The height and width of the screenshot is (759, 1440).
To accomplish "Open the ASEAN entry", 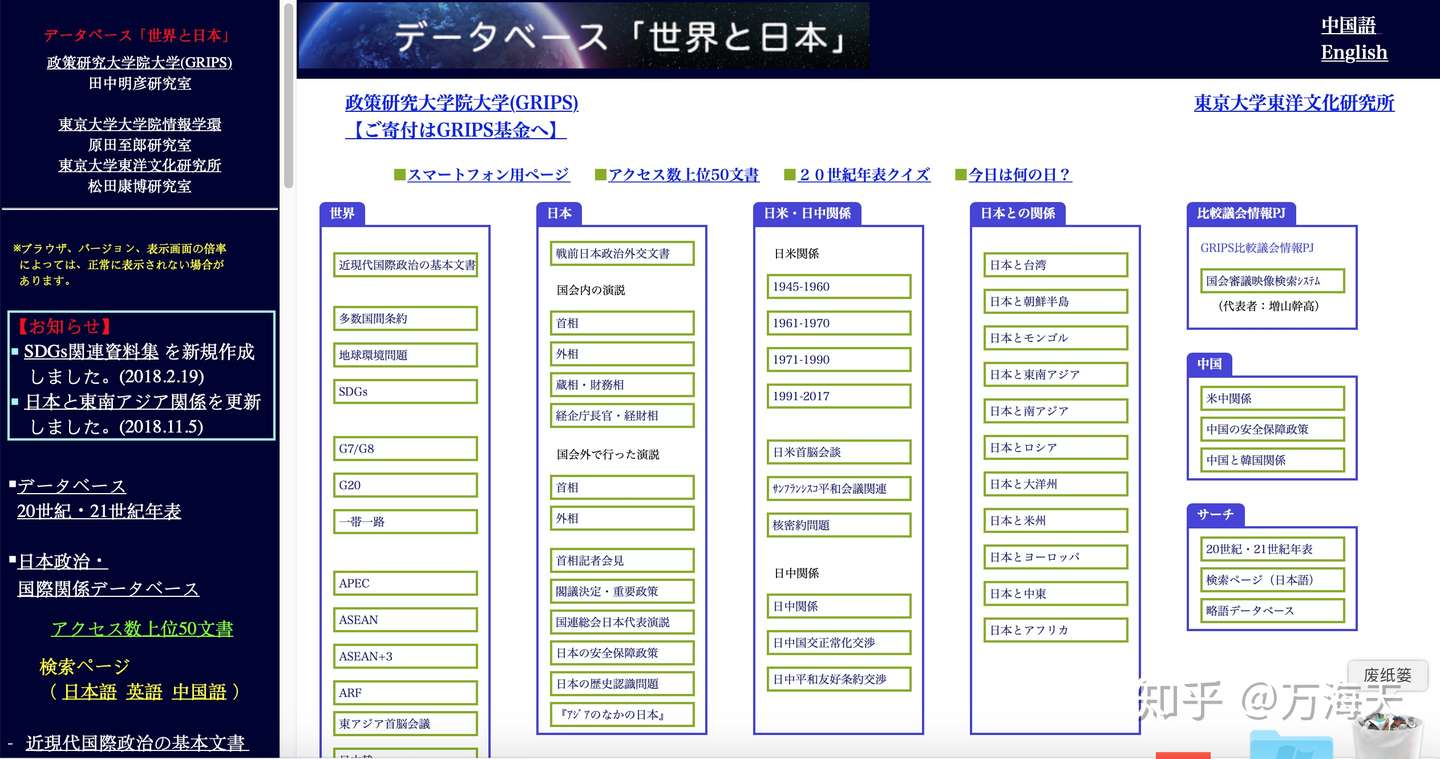I will 405,620.
